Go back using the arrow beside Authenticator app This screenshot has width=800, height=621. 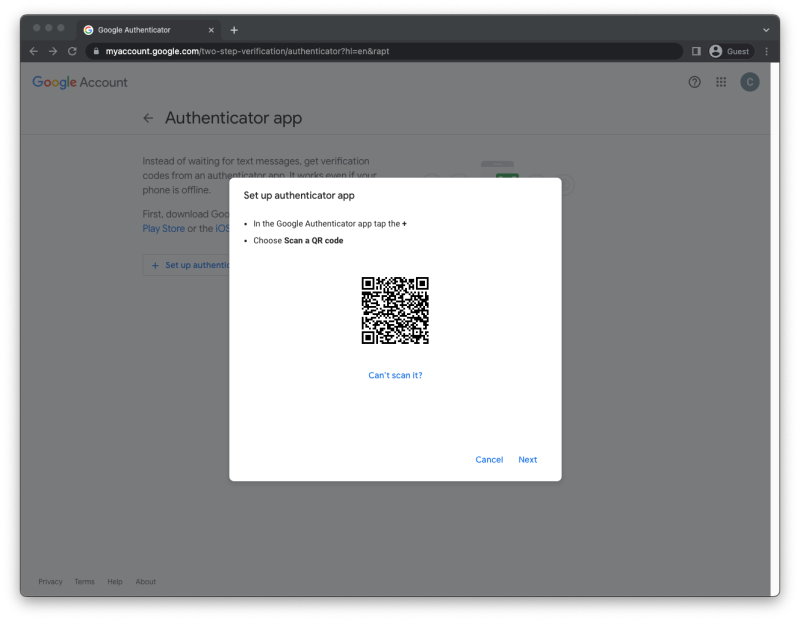tap(148, 118)
